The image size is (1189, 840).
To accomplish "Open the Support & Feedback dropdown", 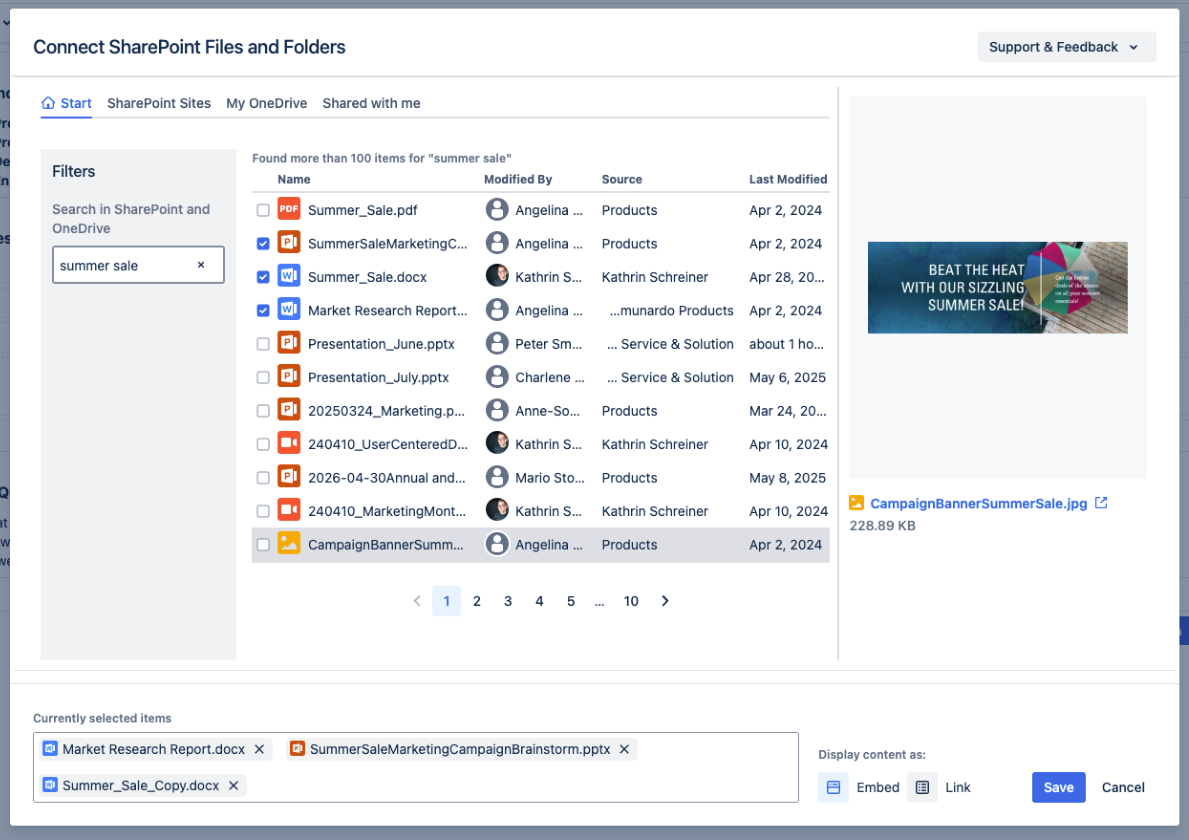I will pos(1066,46).
